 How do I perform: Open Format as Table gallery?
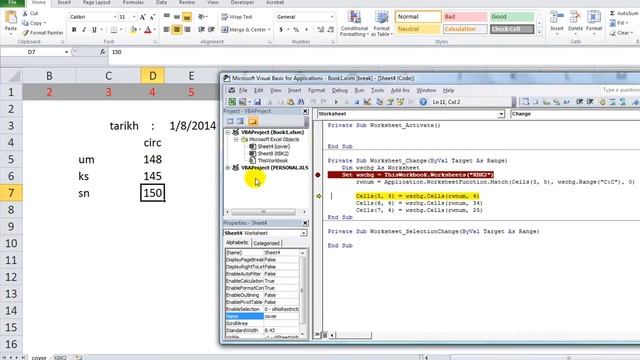[x=382, y=24]
